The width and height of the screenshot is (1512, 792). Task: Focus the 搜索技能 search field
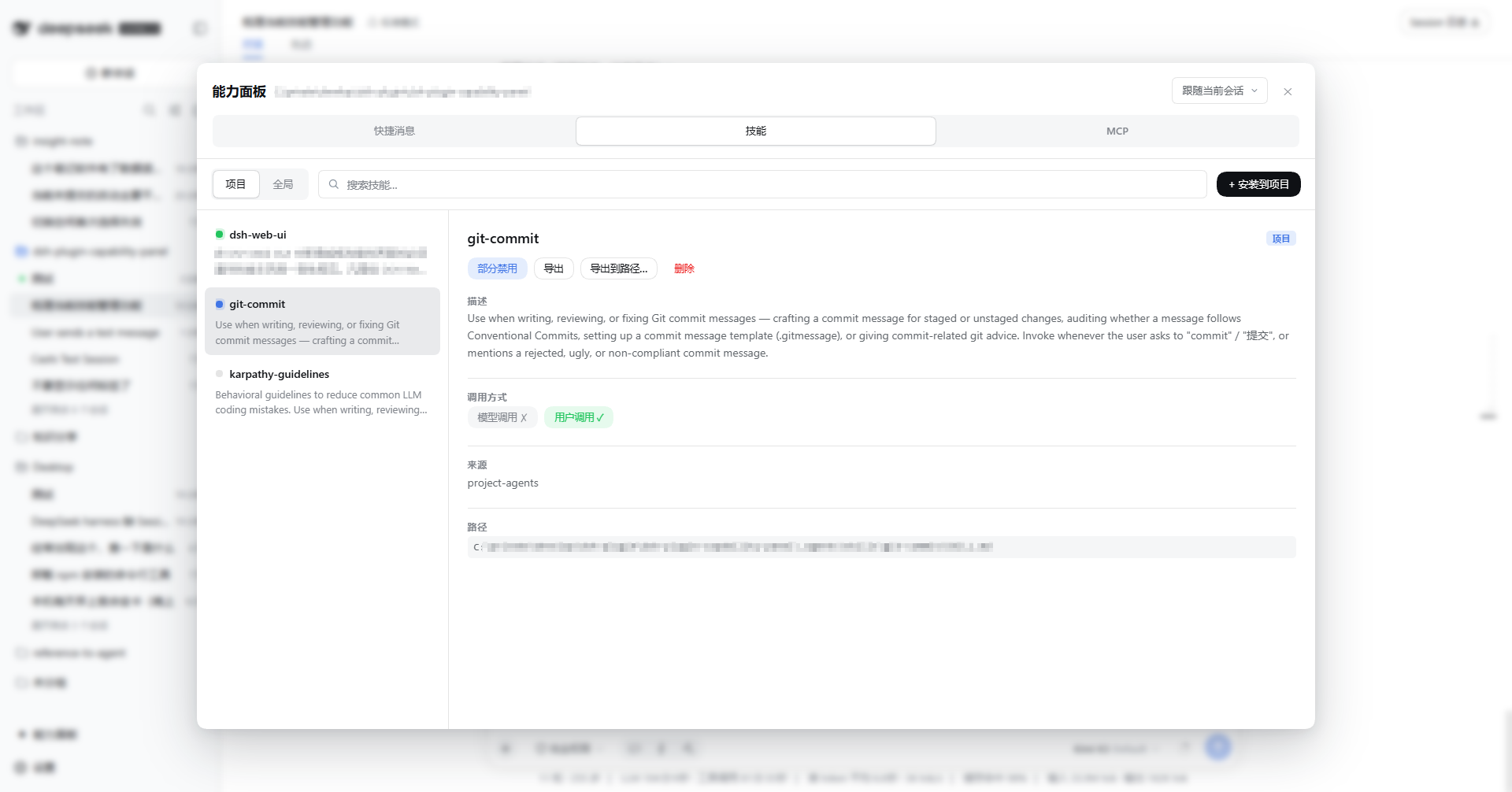click(x=762, y=184)
